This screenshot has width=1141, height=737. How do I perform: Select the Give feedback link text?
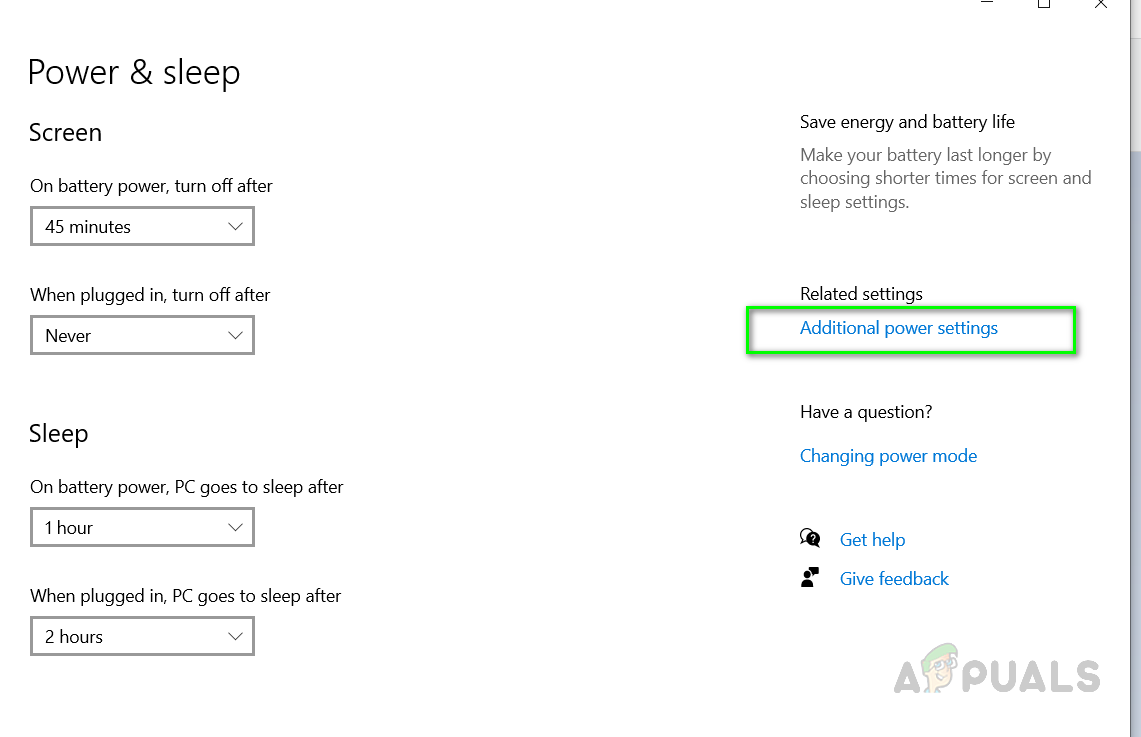(894, 579)
